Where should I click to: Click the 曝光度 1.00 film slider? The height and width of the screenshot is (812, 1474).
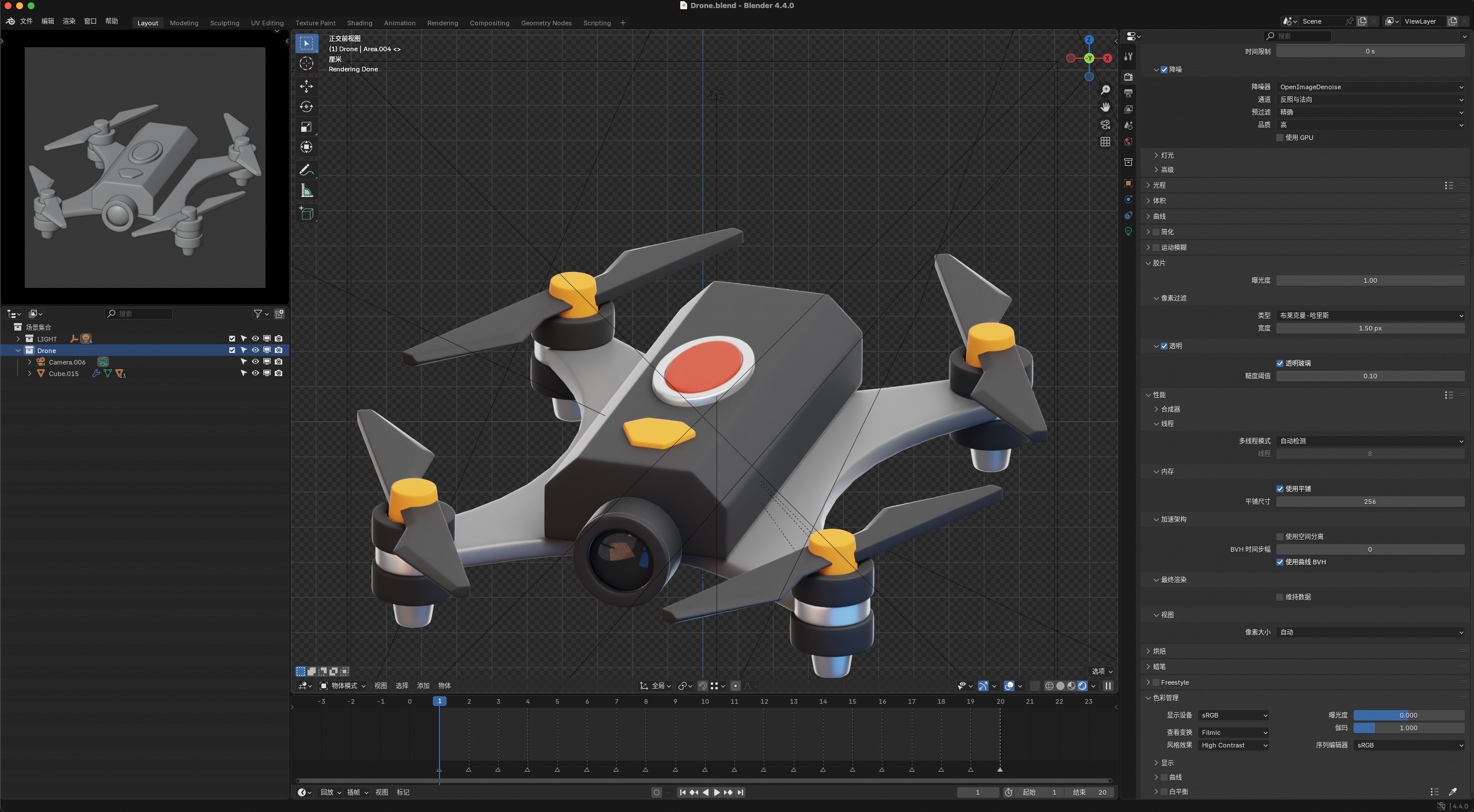point(1370,280)
